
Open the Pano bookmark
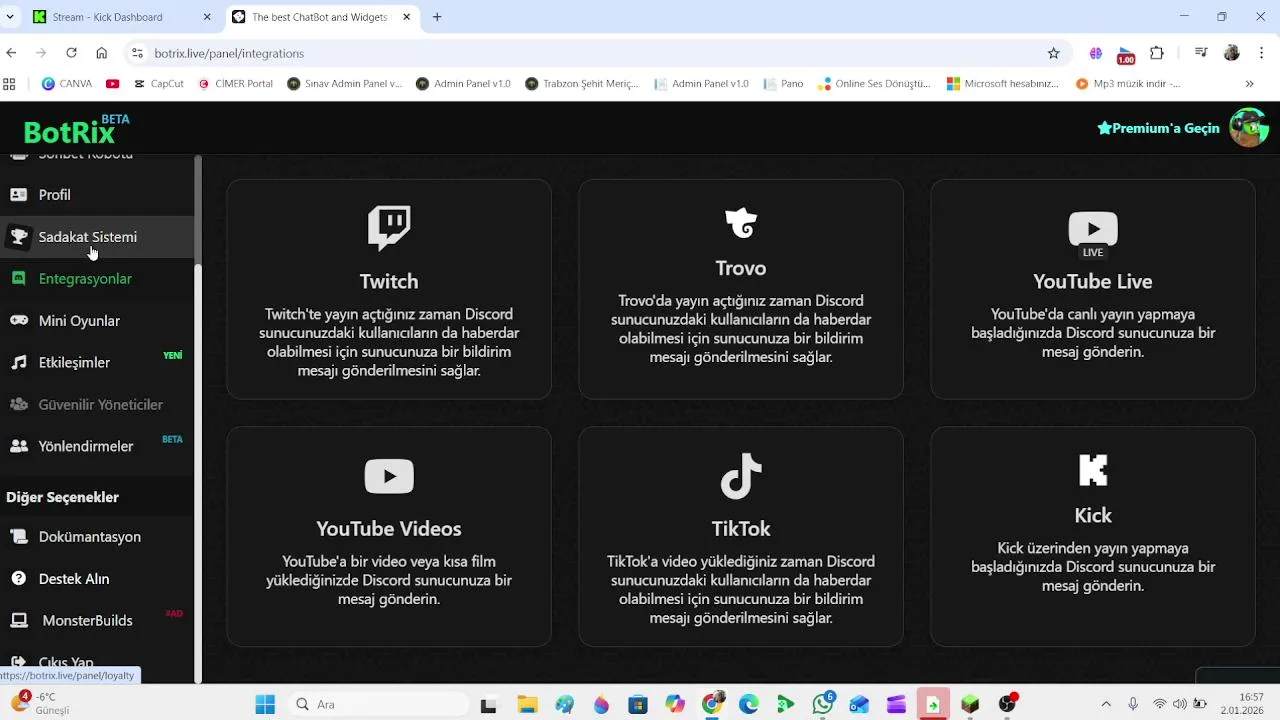[x=783, y=84]
